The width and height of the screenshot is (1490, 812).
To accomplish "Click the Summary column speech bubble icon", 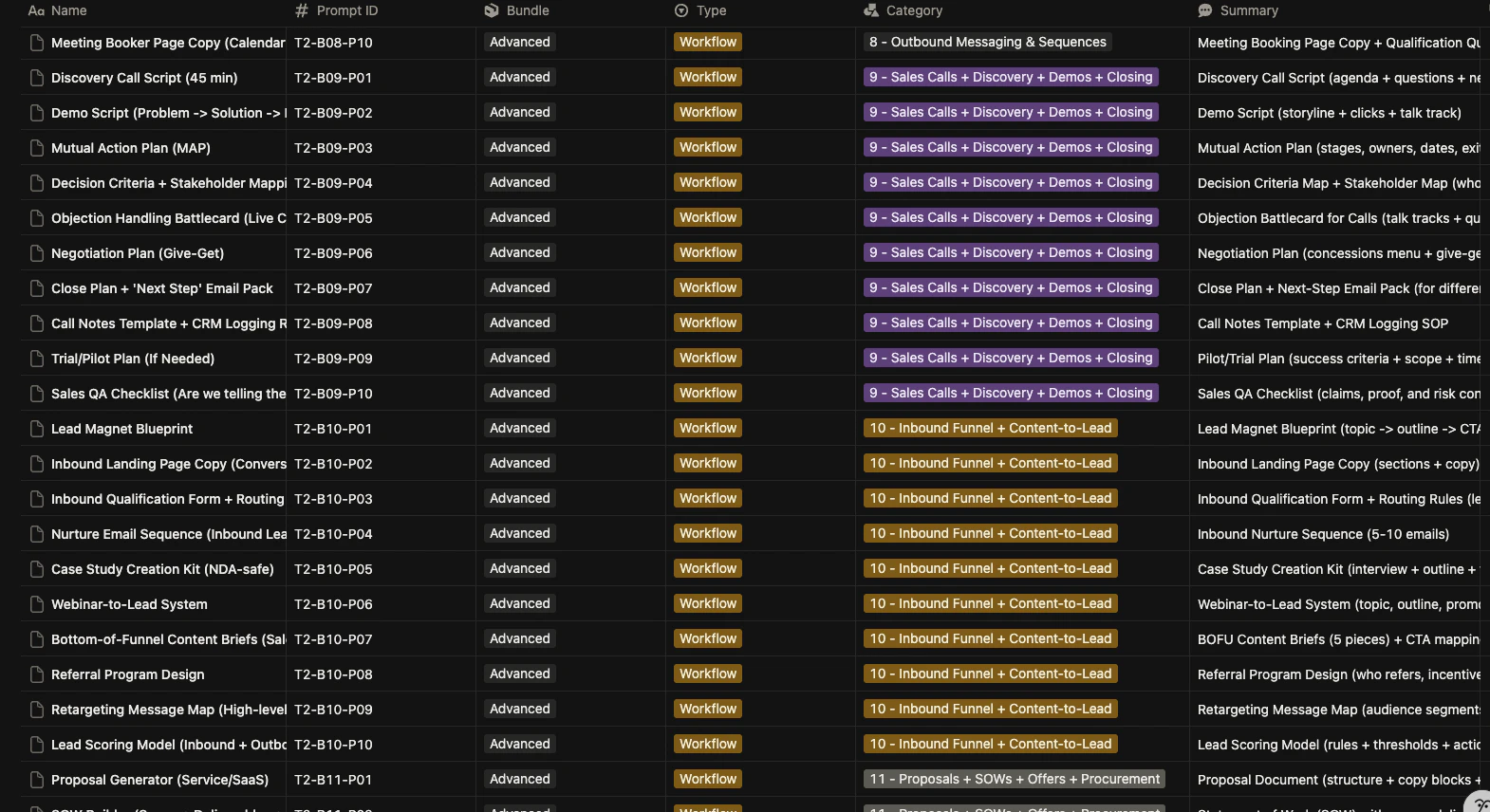I will pyautogui.click(x=1205, y=10).
